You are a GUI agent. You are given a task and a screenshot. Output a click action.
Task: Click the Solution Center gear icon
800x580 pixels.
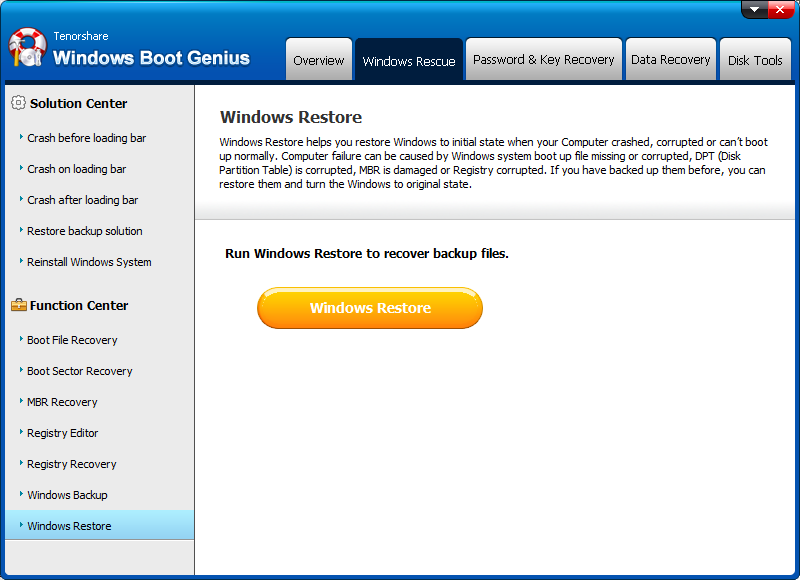pos(18,103)
